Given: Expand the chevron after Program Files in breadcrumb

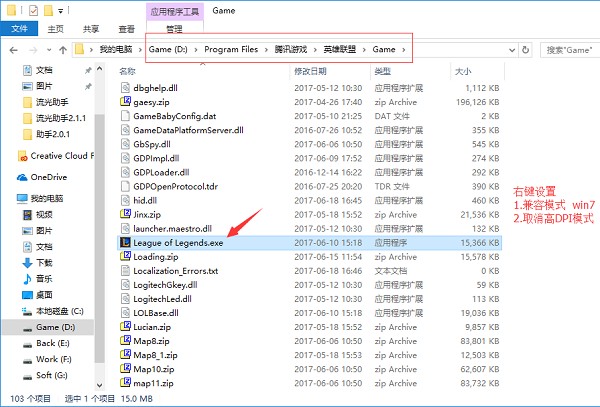Looking at the screenshot, I should (264, 49).
